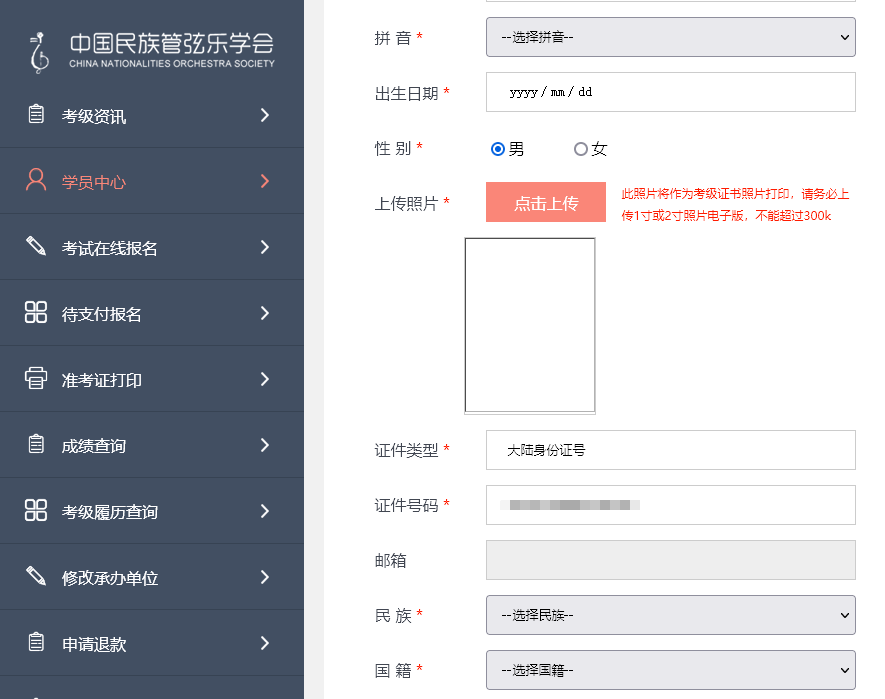Expand the 修改承办单位 menu chevron
Image resolution: width=885 pixels, height=699 pixels.
pyautogui.click(x=264, y=576)
